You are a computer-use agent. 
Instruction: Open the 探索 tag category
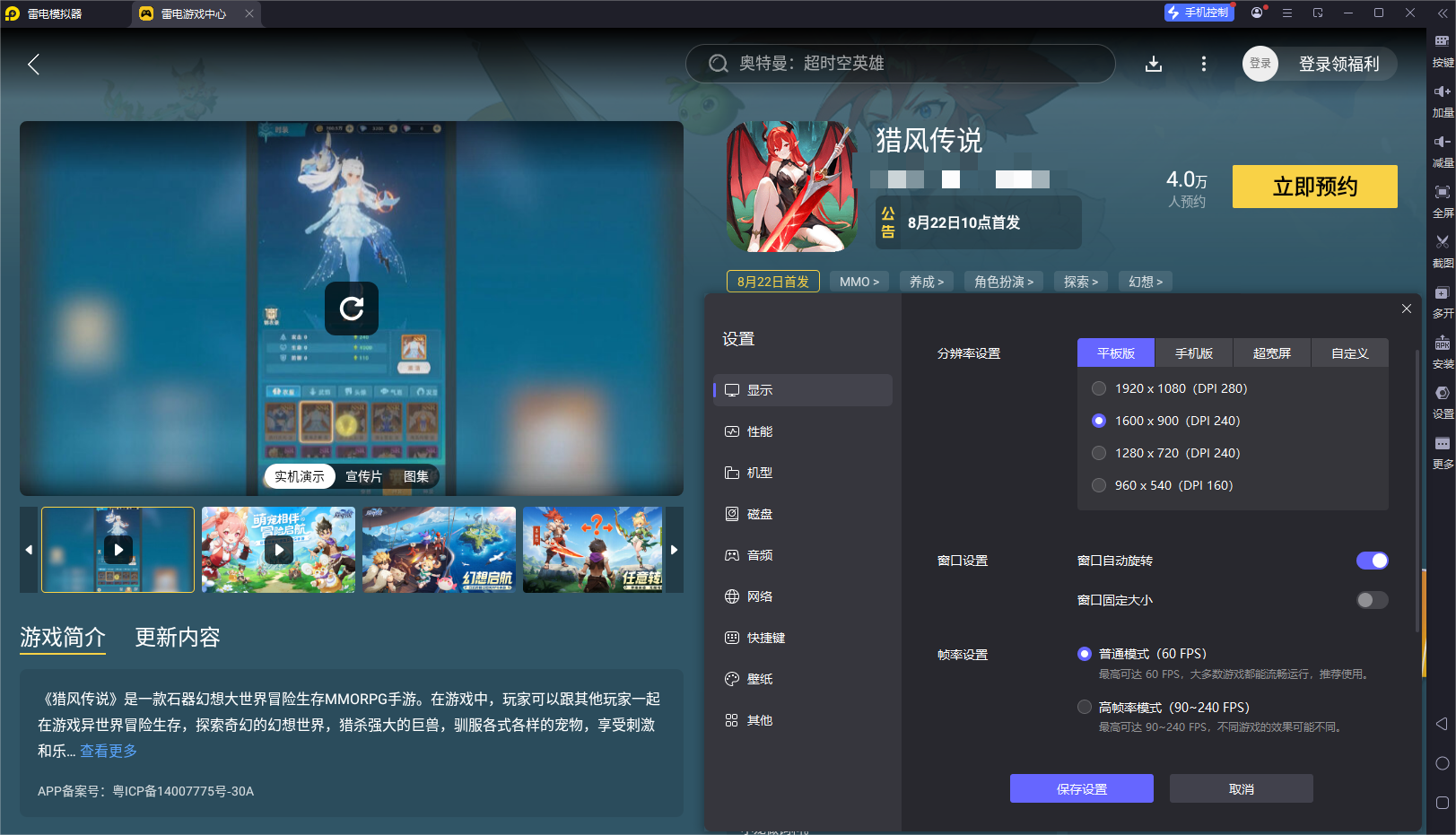[x=1081, y=282]
